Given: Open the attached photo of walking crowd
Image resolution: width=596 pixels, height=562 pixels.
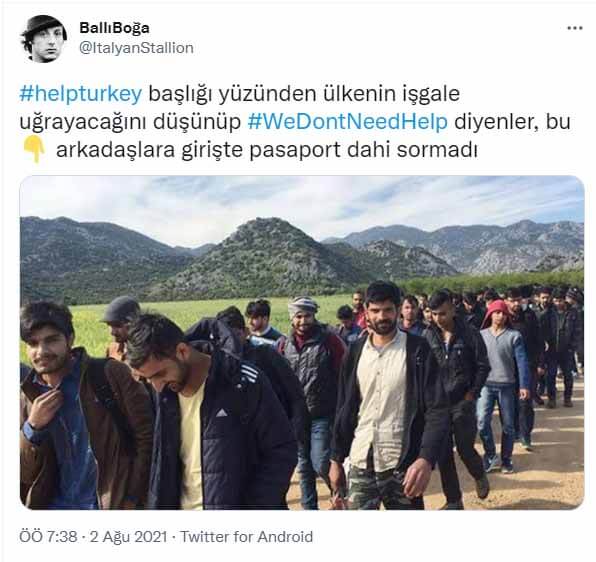Looking at the screenshot, I should 302,342.
